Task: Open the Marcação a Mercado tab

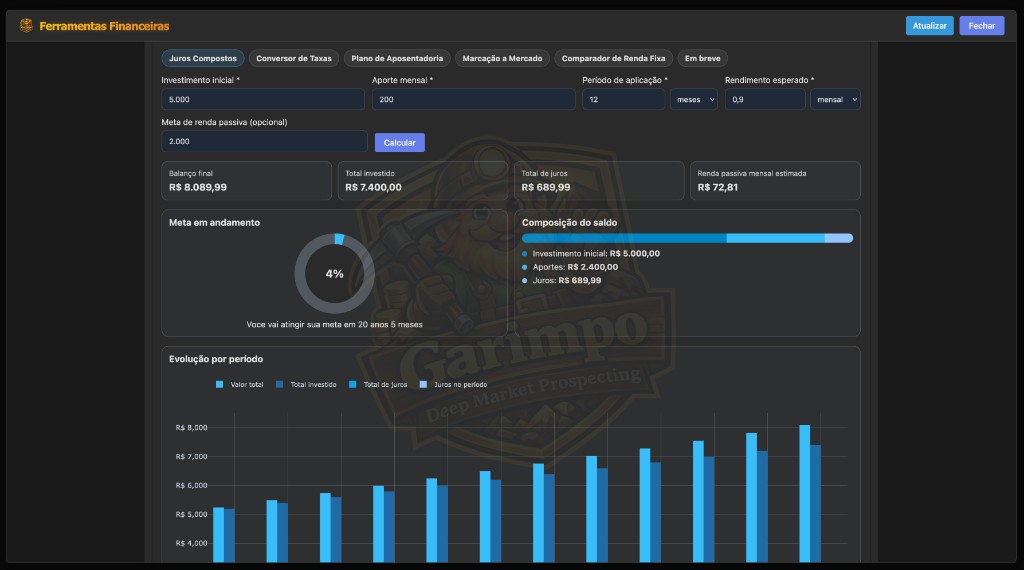Action: click(x=502, y=58)
